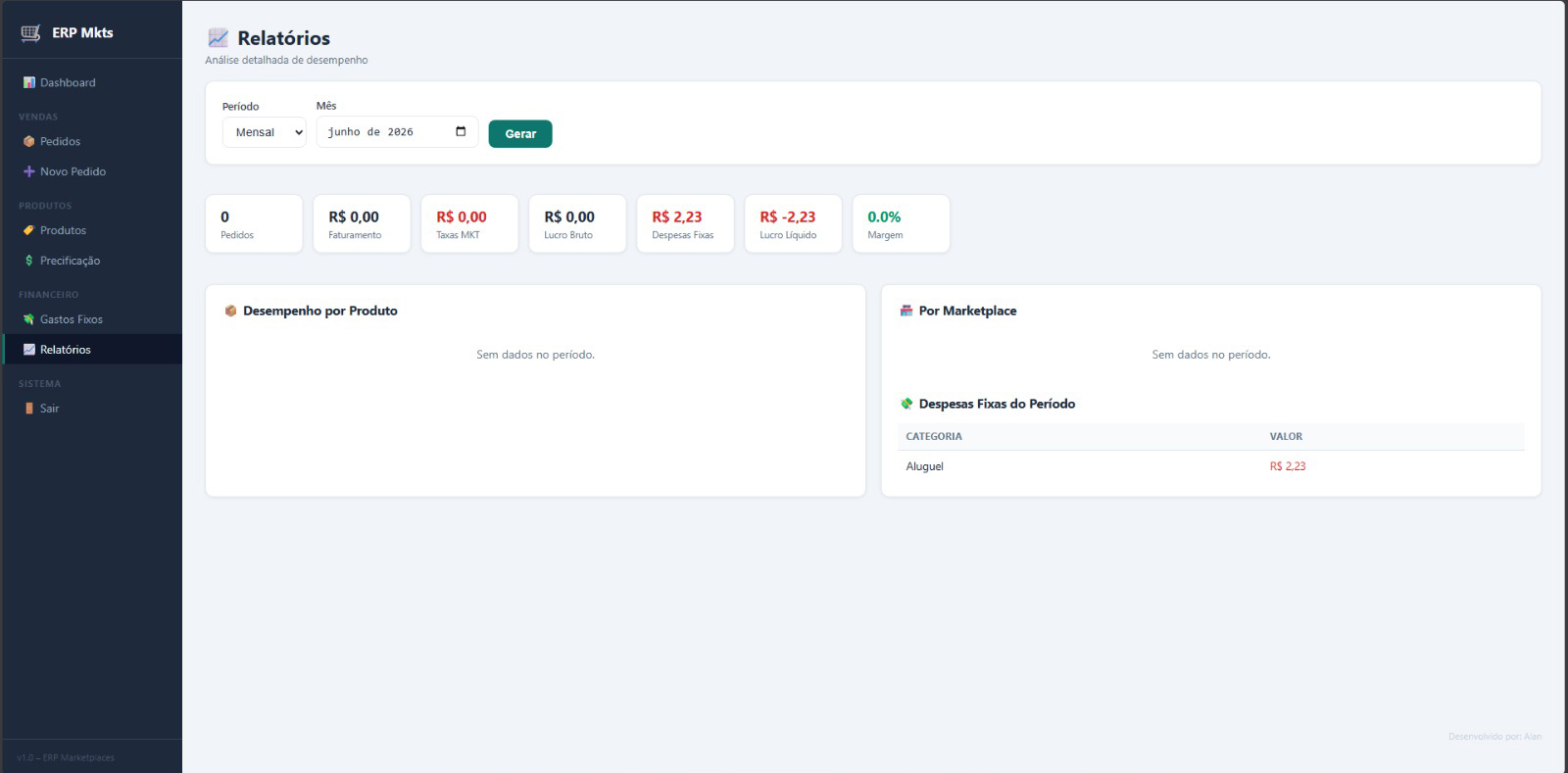1568x773 pixels.
Task: Click the Sair door icon
Action: point(29,409)
